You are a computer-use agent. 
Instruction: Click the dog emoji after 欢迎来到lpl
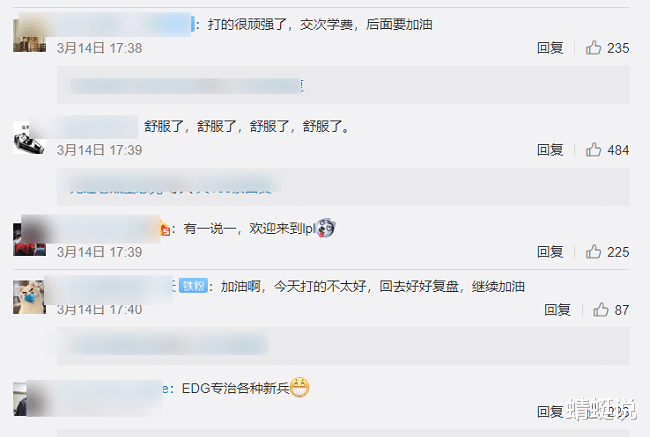point(326,228)
